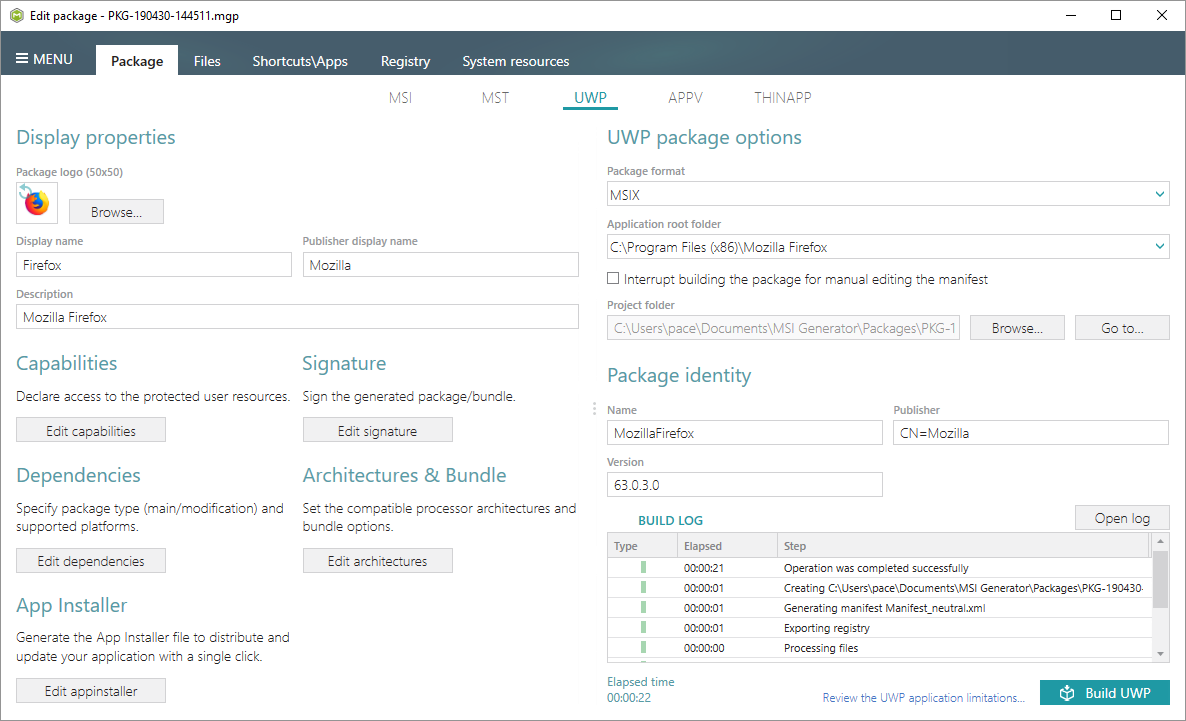Switch to the Files tab
Image resolution: width=1186 pixels, height=721 pixels.
pos(207,61)
